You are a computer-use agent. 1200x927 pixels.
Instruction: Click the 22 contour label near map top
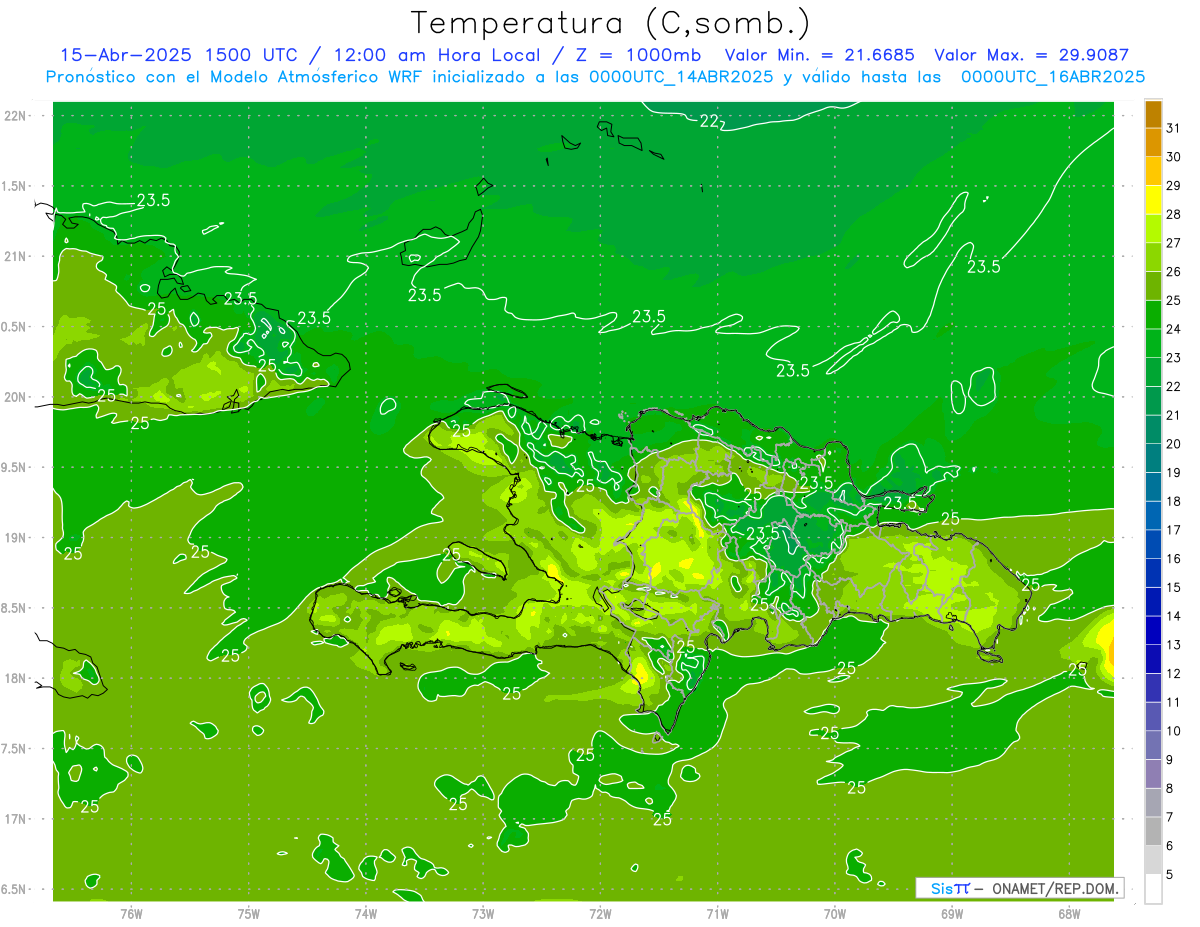(709, 121)
